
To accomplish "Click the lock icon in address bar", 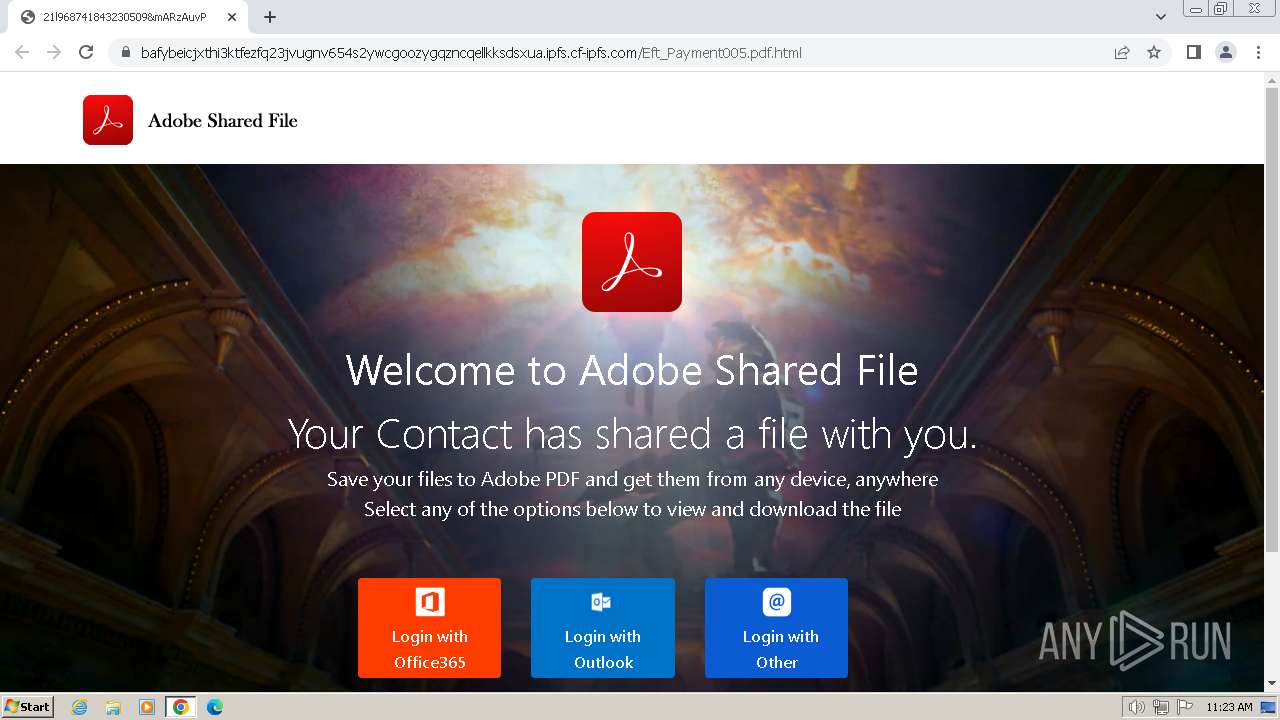I will click(126, 53).
